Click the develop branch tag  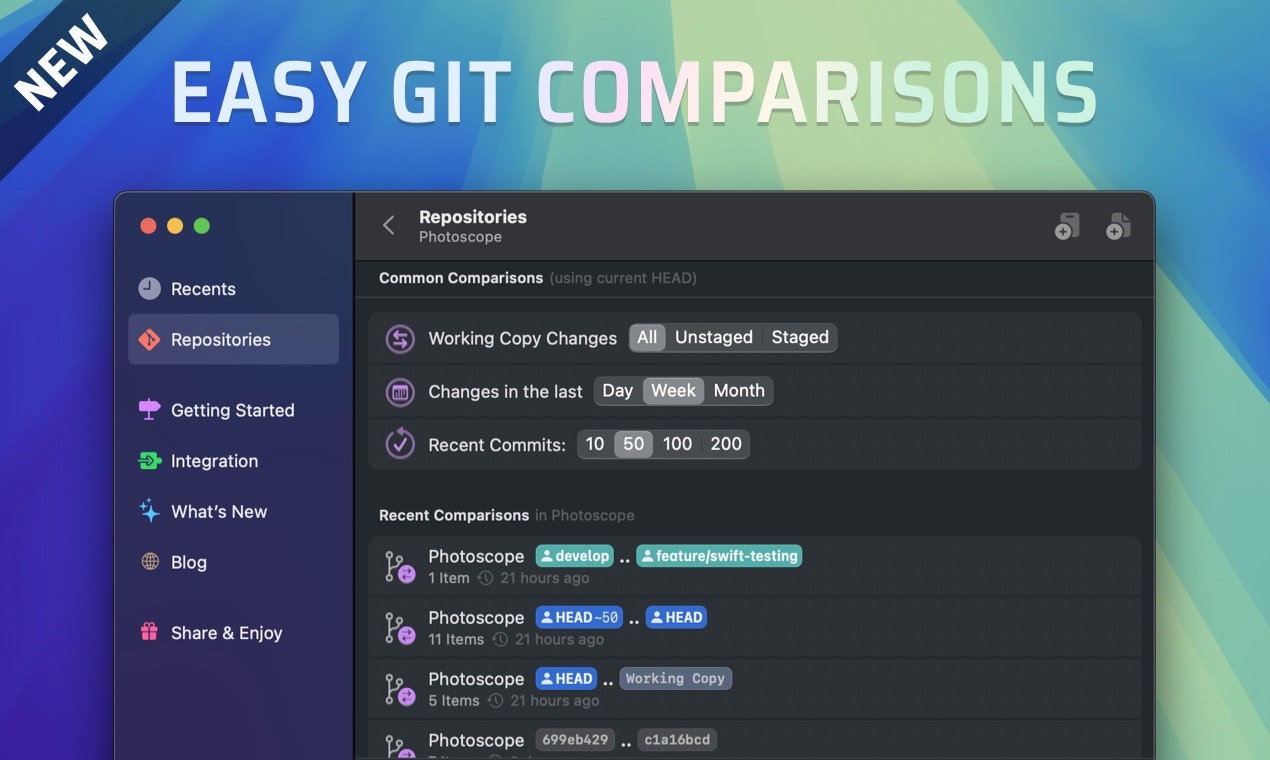pos(575,556)
